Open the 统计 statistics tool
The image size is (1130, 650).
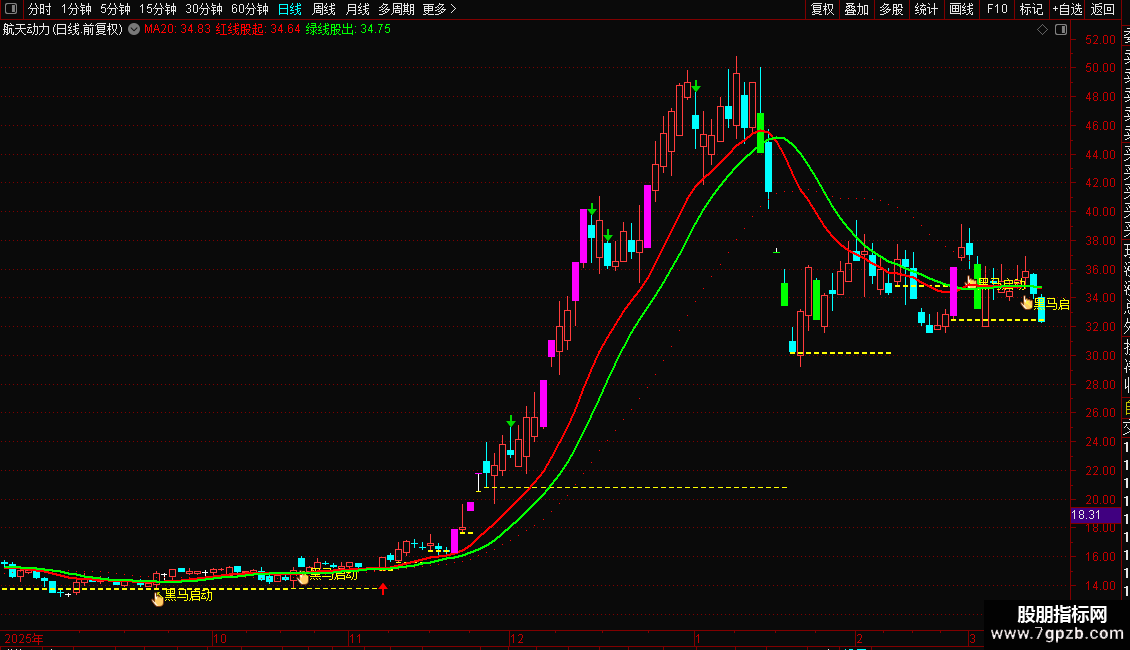coord(926,9)
